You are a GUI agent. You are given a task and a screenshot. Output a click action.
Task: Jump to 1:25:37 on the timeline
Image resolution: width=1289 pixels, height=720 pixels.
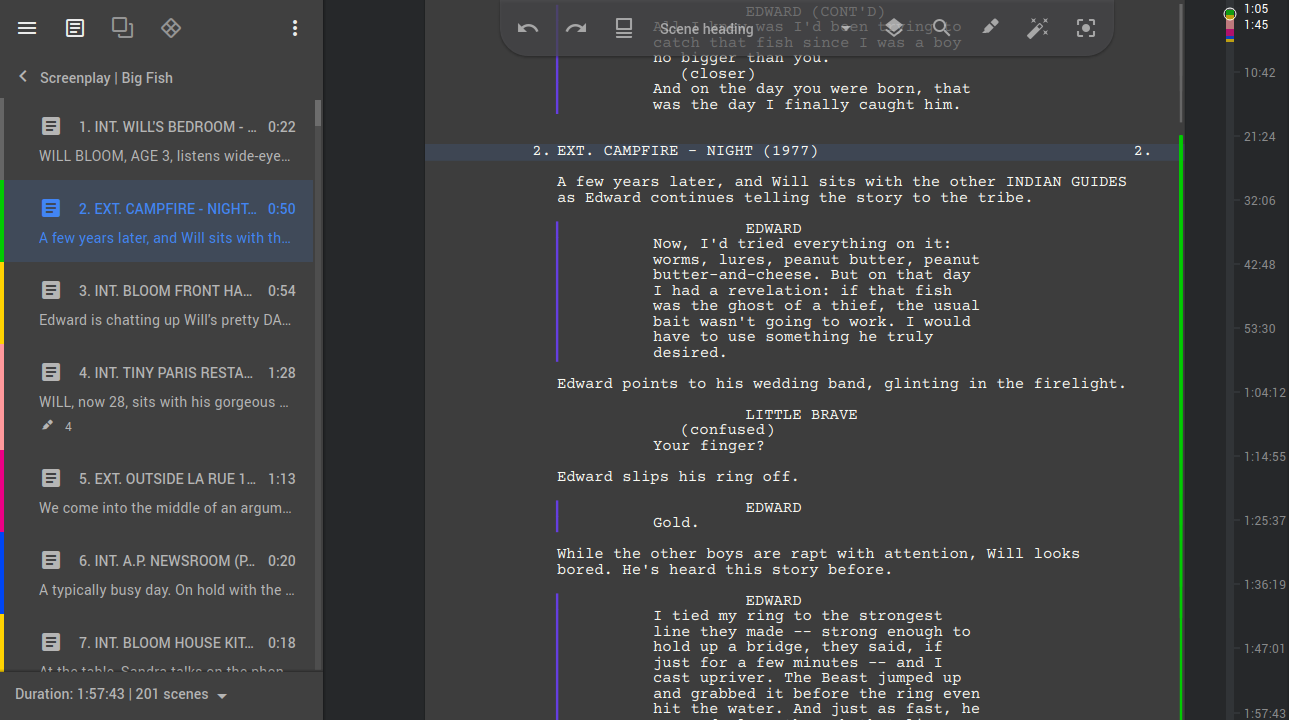tap(1263, 521)
